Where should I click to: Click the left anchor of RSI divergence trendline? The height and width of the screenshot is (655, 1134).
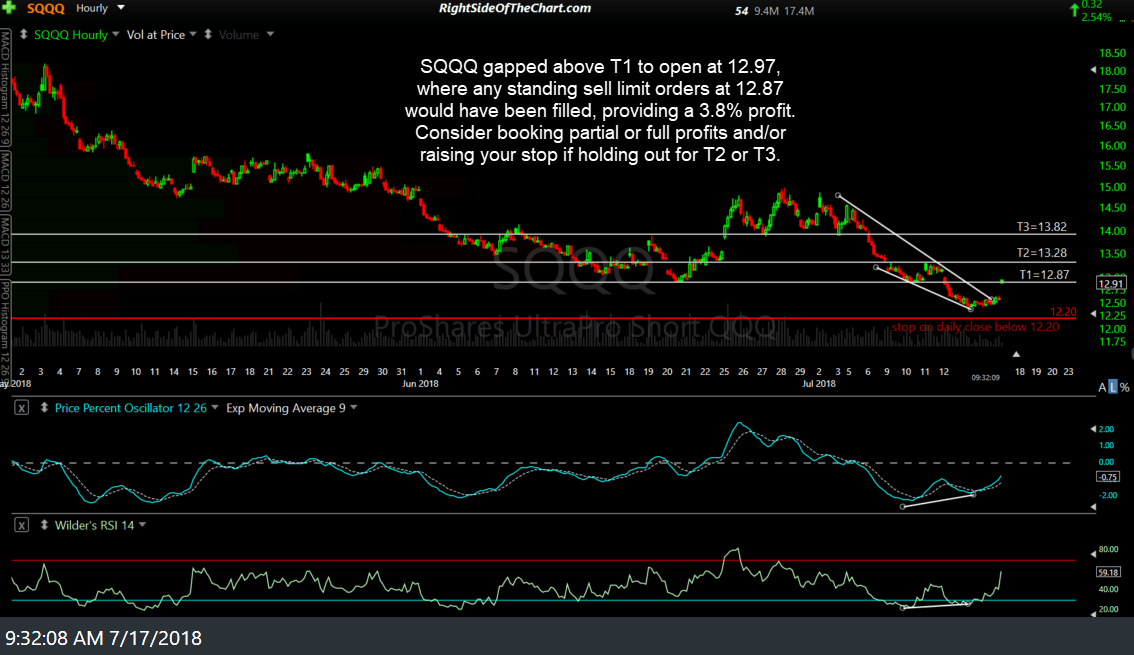[903, 608]
